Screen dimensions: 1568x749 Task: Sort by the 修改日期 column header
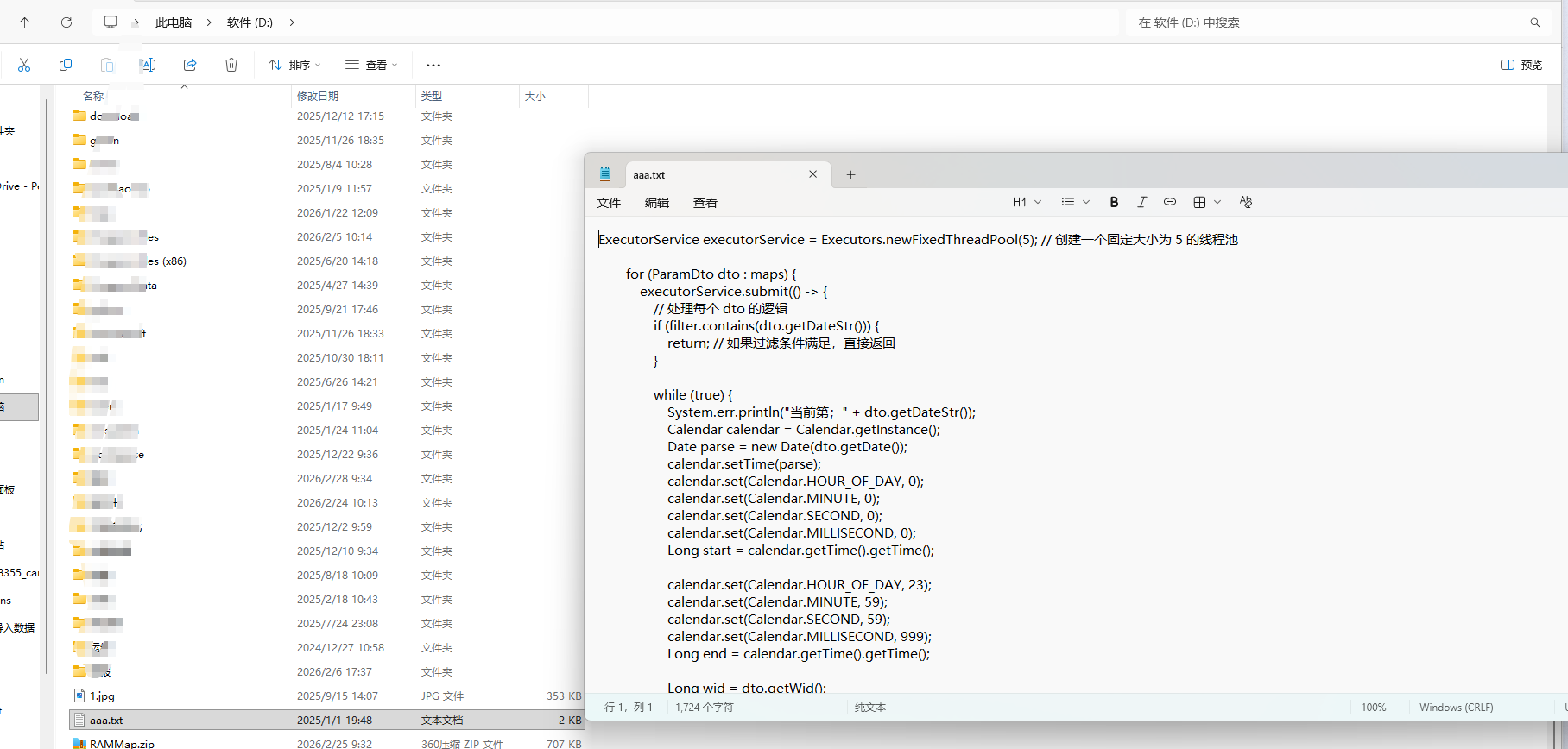[x=318, y=96]
